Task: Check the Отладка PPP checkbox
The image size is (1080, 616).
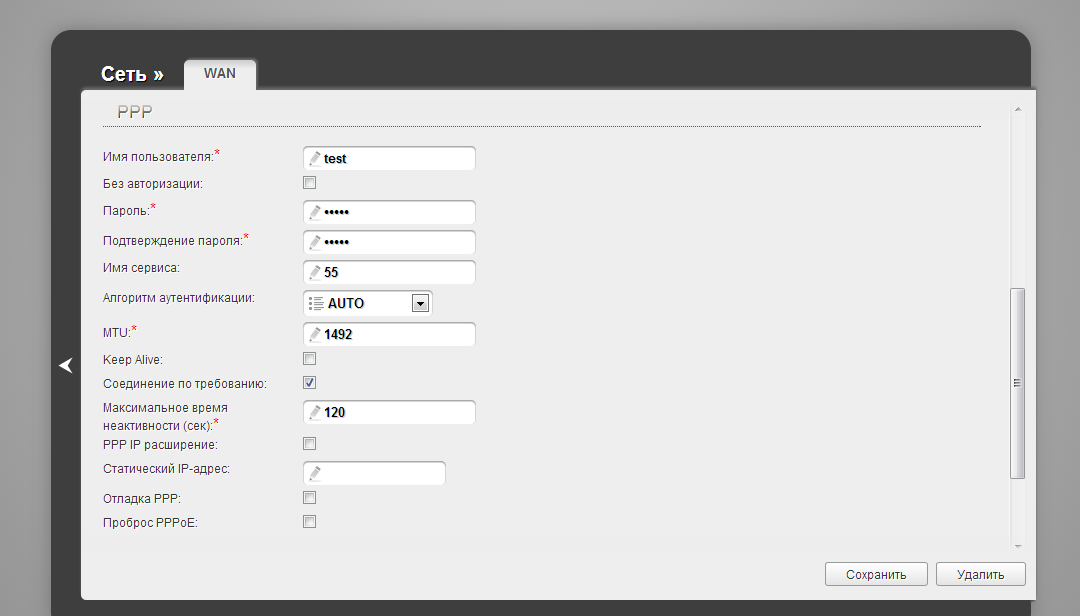Action: tap(309, 497)
